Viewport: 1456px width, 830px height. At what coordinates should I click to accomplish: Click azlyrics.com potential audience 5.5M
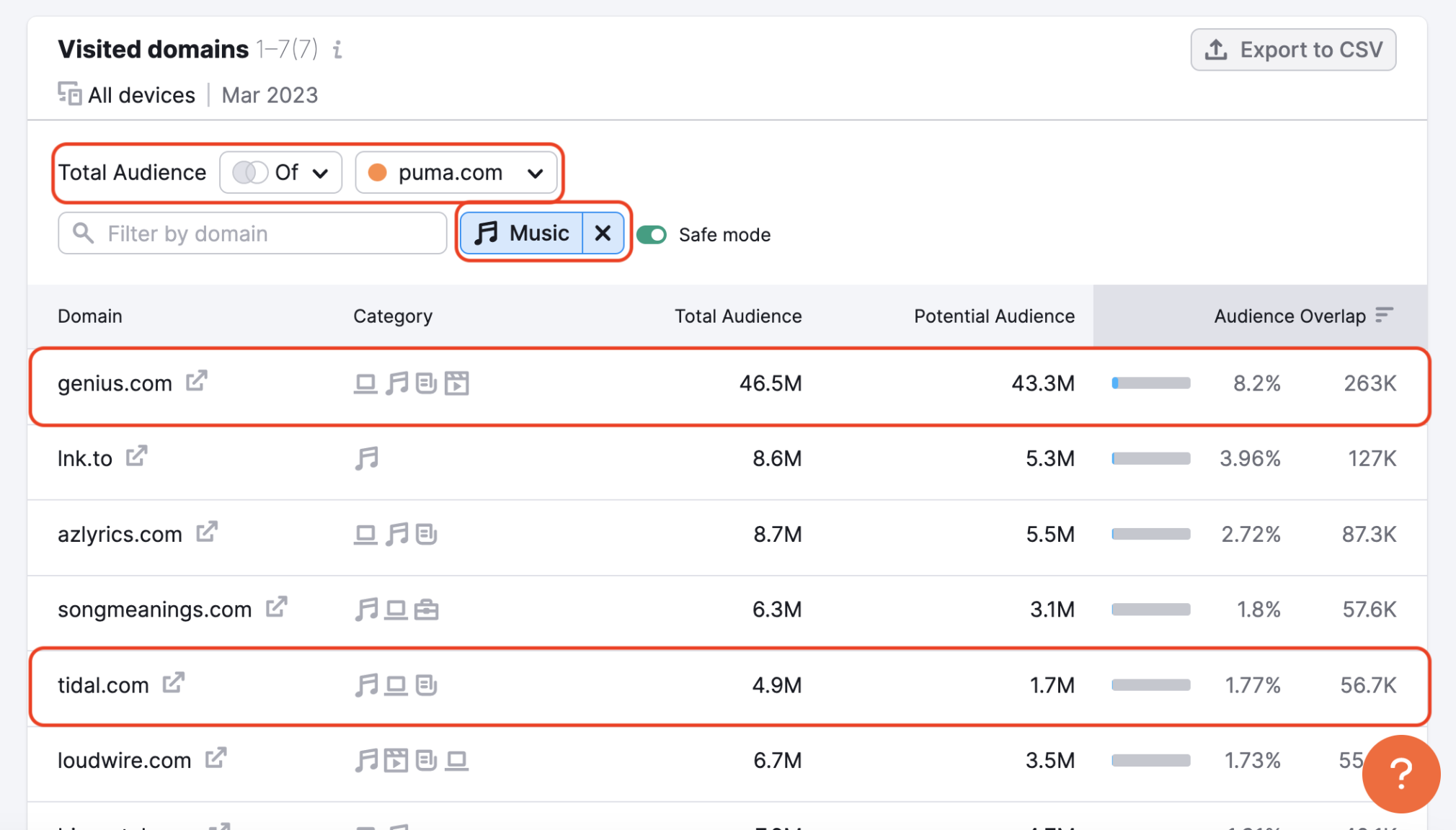point(1050,534)
